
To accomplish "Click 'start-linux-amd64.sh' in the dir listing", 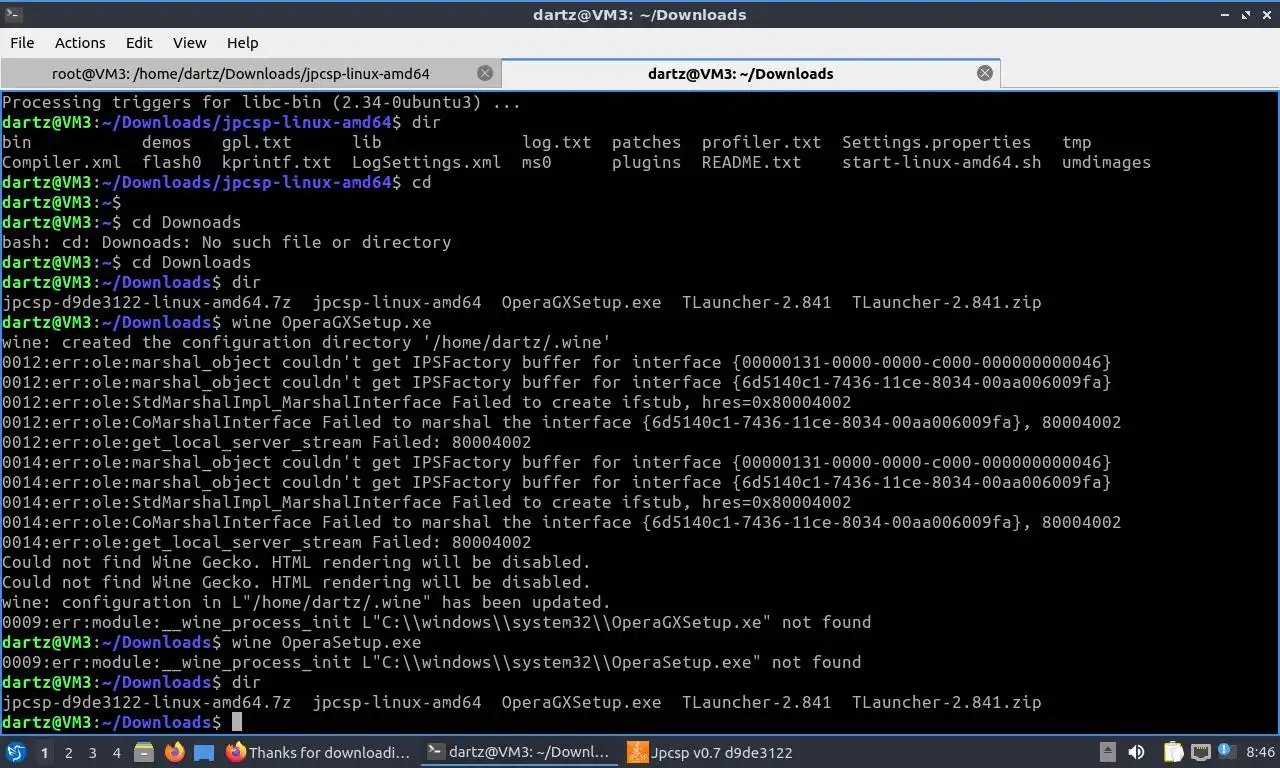I will click(941, 162).
